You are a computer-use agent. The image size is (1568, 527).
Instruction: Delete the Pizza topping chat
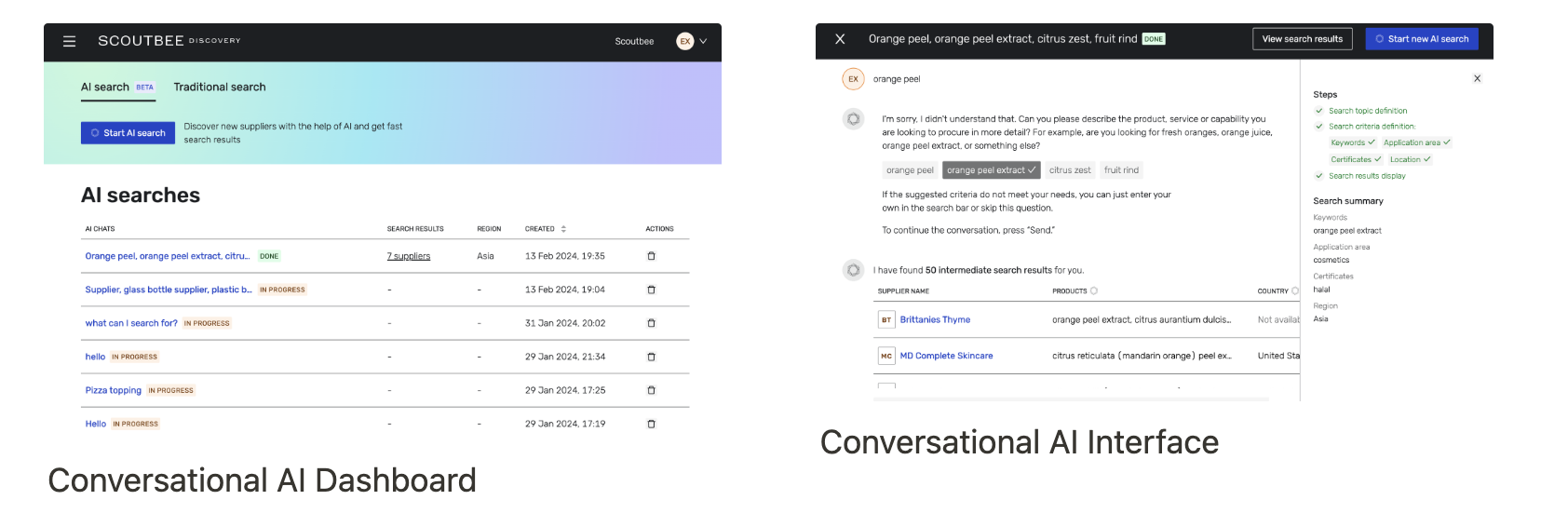coord(651,390)
